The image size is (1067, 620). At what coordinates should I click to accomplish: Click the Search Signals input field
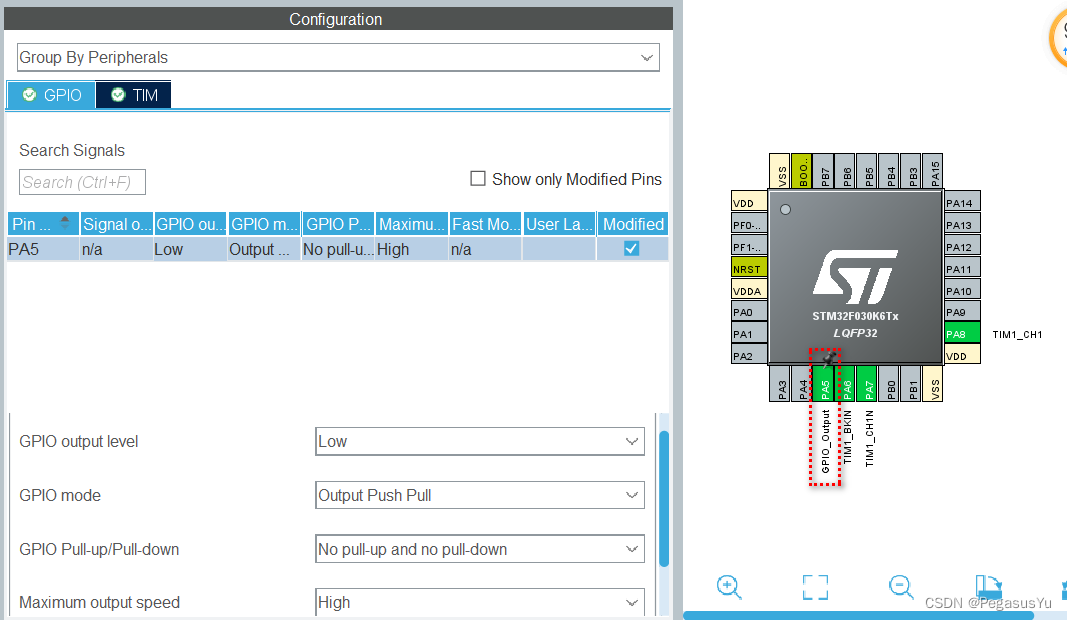(82, 182)
